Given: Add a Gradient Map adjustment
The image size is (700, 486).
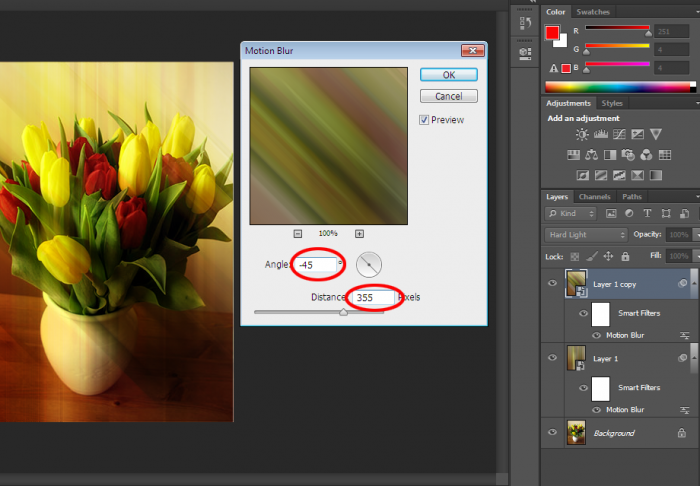Looking at the screenshot, I should (x=656, y=175).
